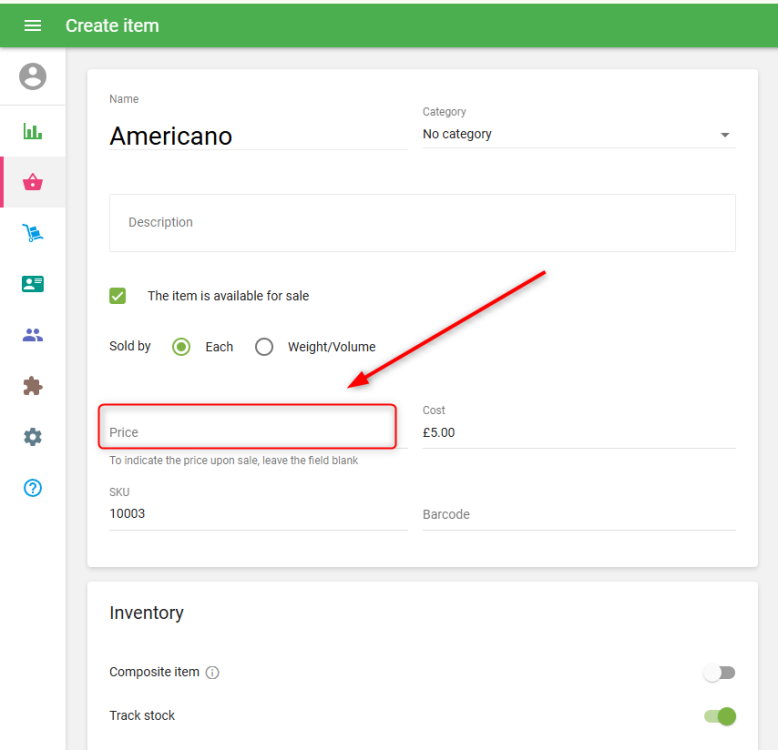Select the 'Each' sold by option

[x=181, y=347]
